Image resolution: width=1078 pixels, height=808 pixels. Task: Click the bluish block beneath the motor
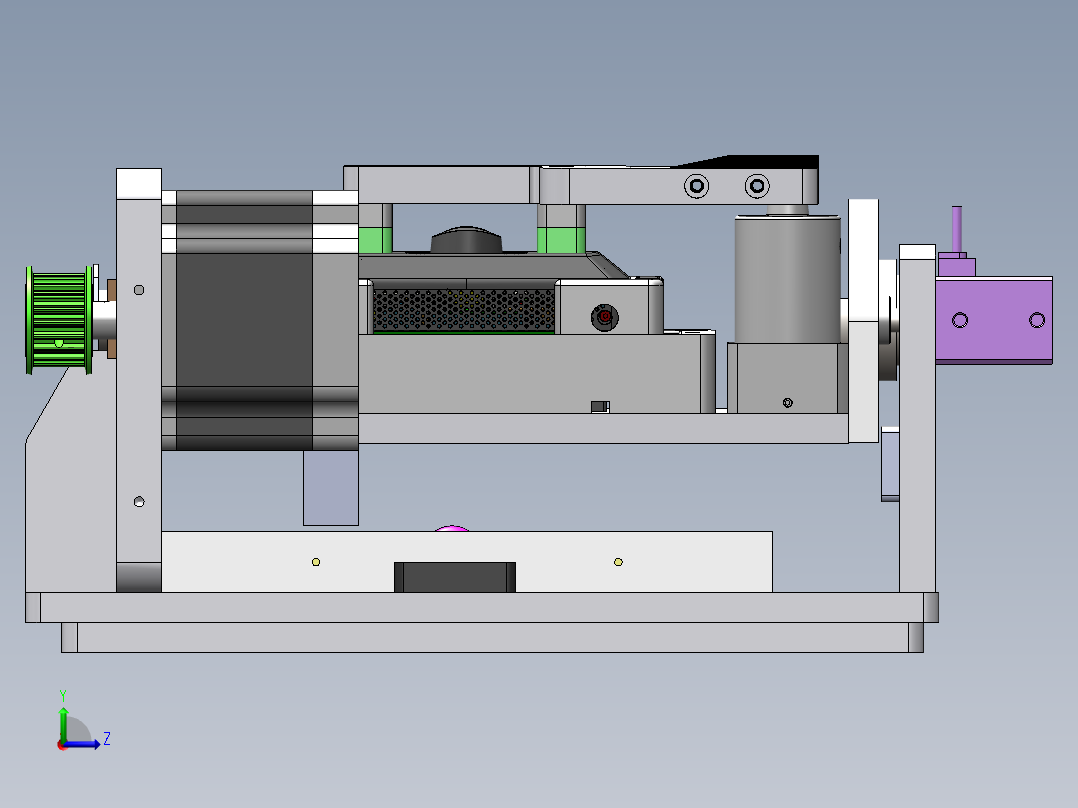click(331, 488)
